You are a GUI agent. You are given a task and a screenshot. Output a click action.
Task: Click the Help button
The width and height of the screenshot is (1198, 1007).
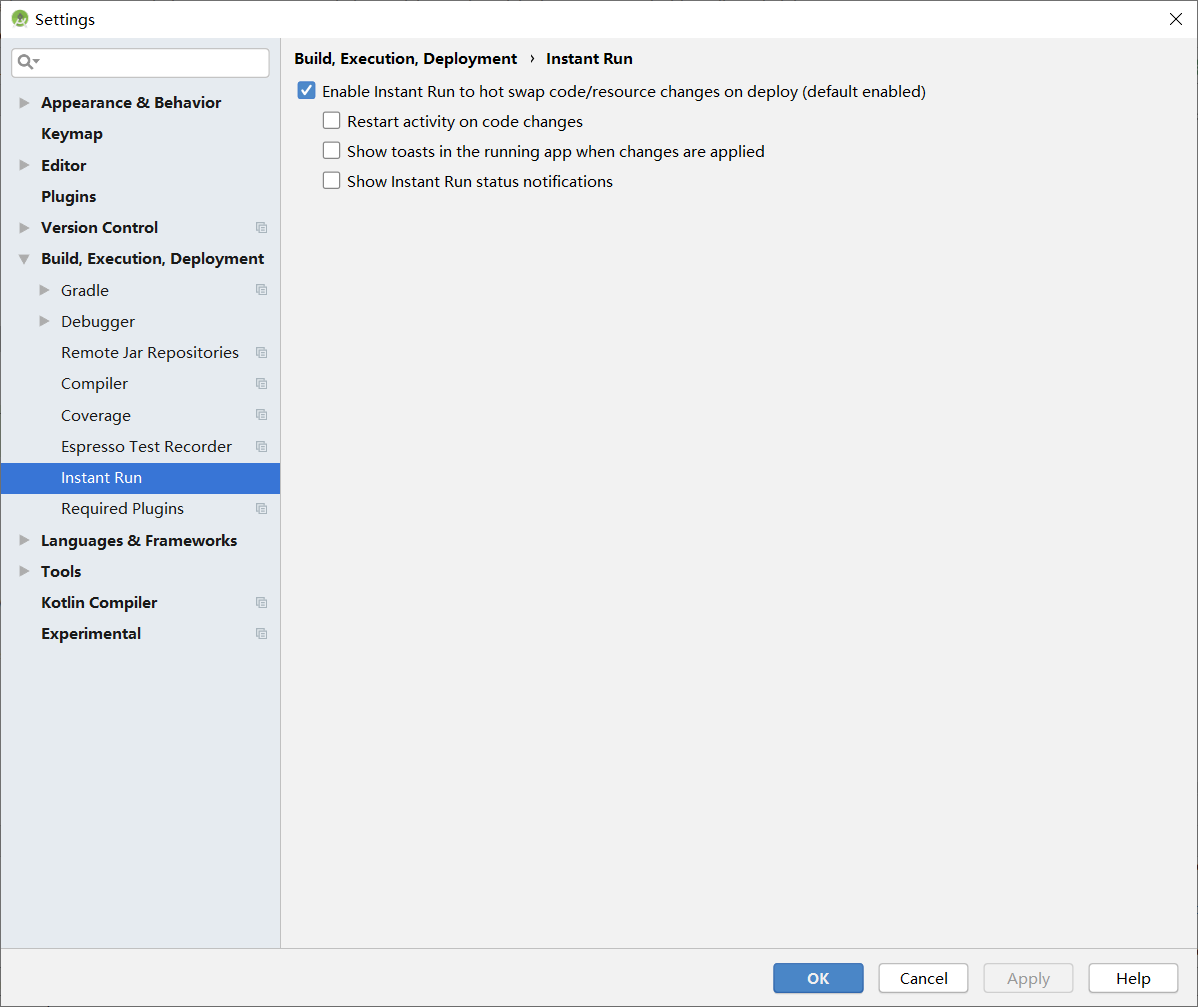point(1133,978)
